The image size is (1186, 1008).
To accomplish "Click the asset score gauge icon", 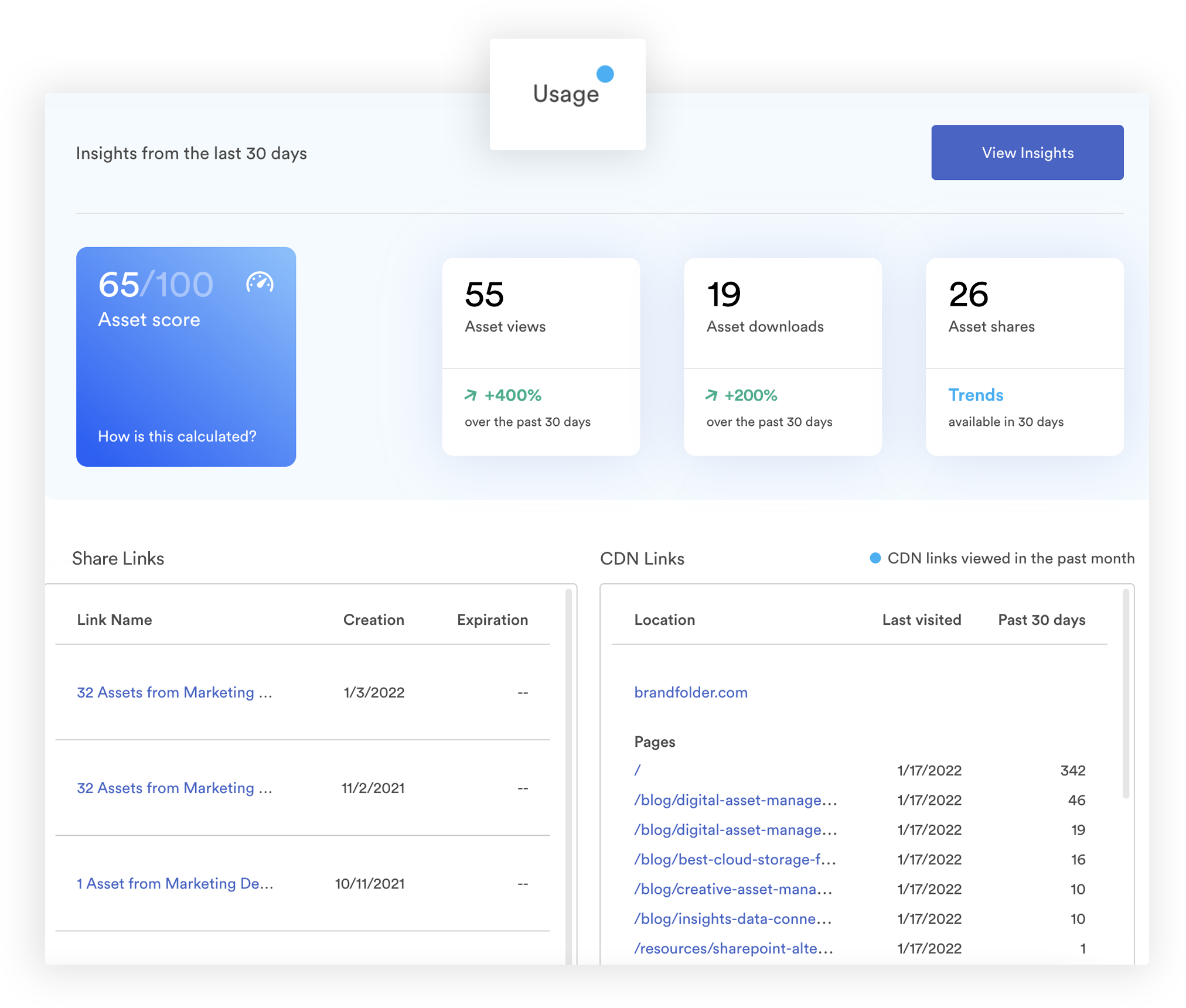I will [x=260, y=283].
